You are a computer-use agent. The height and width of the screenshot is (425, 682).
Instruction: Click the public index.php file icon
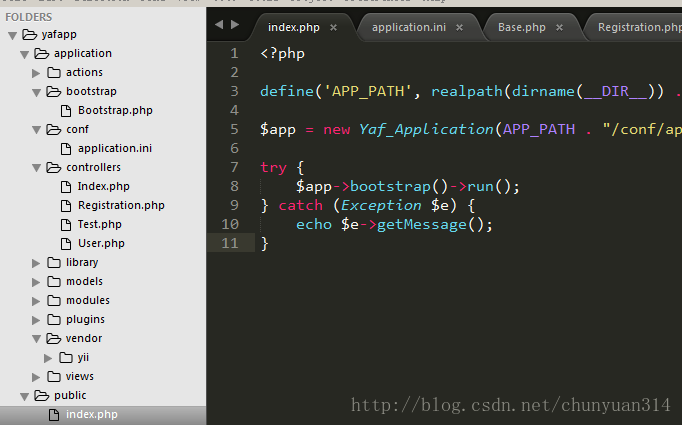(x=54, y=415)
